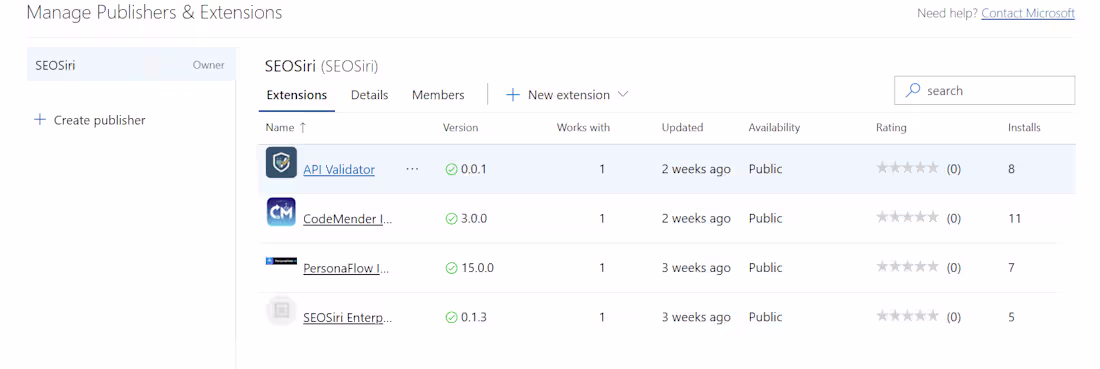
Task: Click the API Validator star rating
Action: [x=907, y=168]
